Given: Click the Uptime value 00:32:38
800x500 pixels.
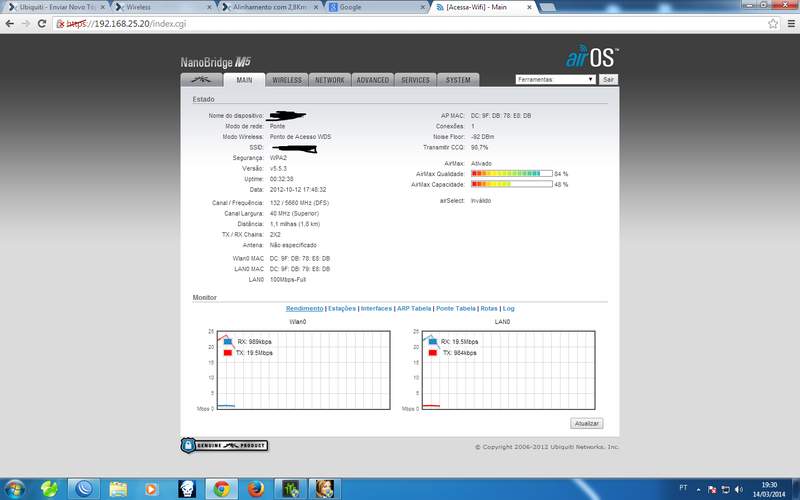Looking at the screenshot, I should (282, 179).
